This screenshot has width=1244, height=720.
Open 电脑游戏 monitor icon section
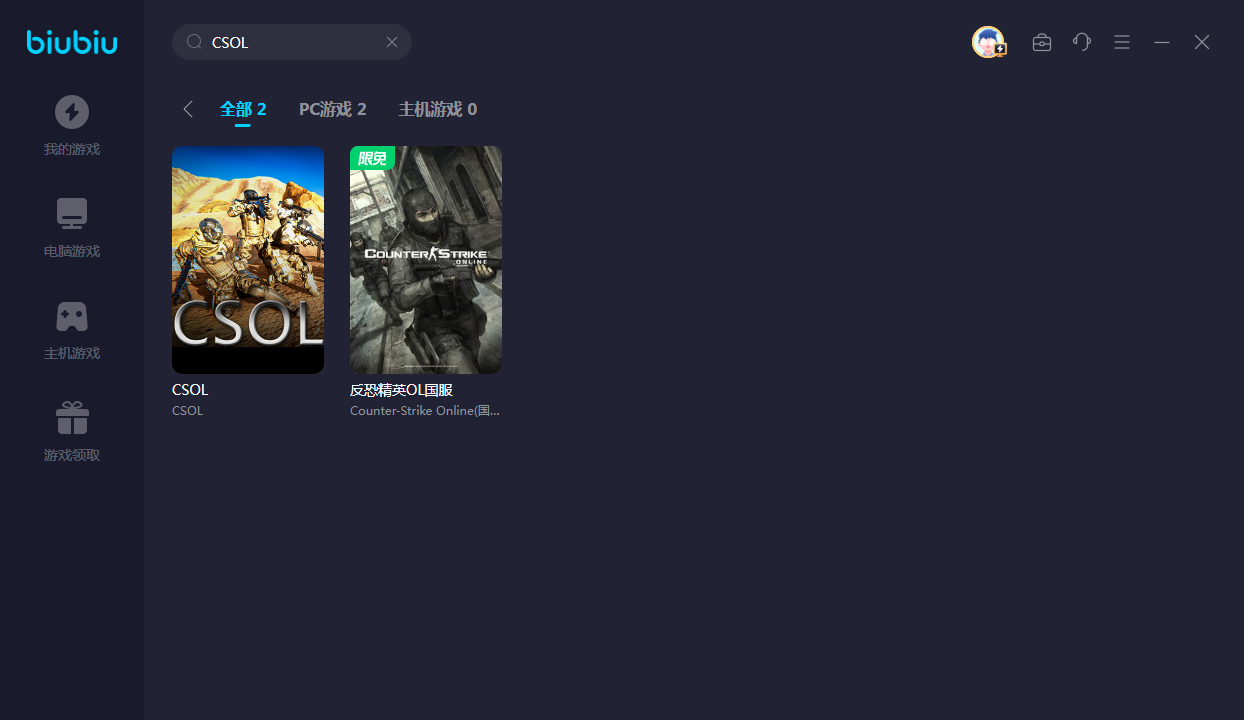(72, 214)
